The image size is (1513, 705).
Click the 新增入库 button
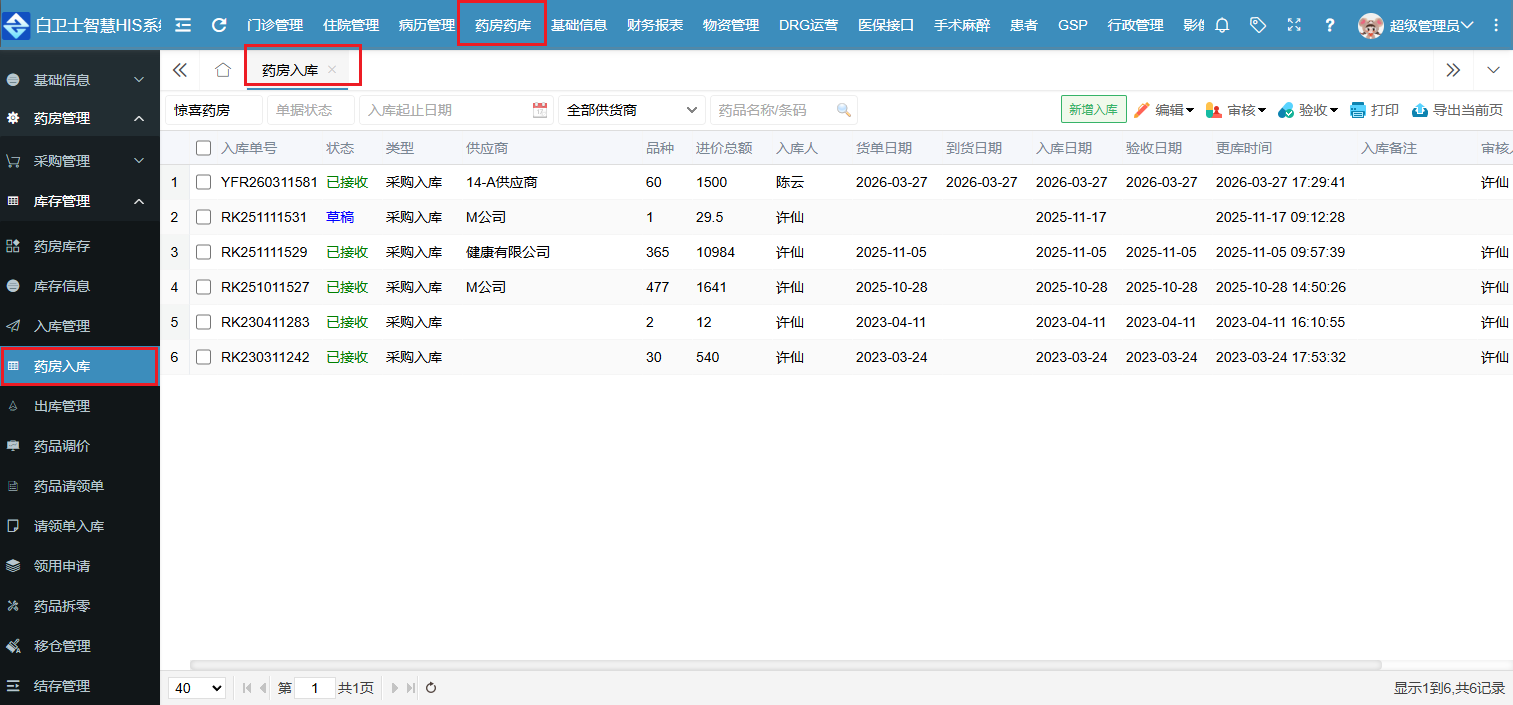(x=1093, y=110)
